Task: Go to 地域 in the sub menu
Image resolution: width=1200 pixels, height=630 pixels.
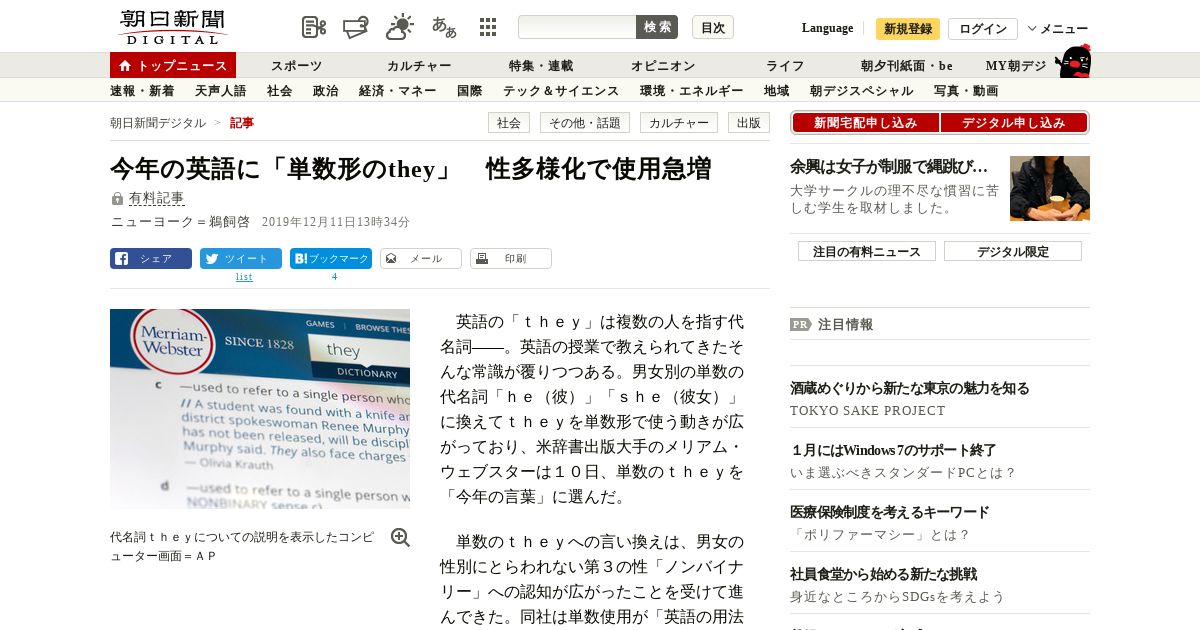Action: tap(777, 91)
